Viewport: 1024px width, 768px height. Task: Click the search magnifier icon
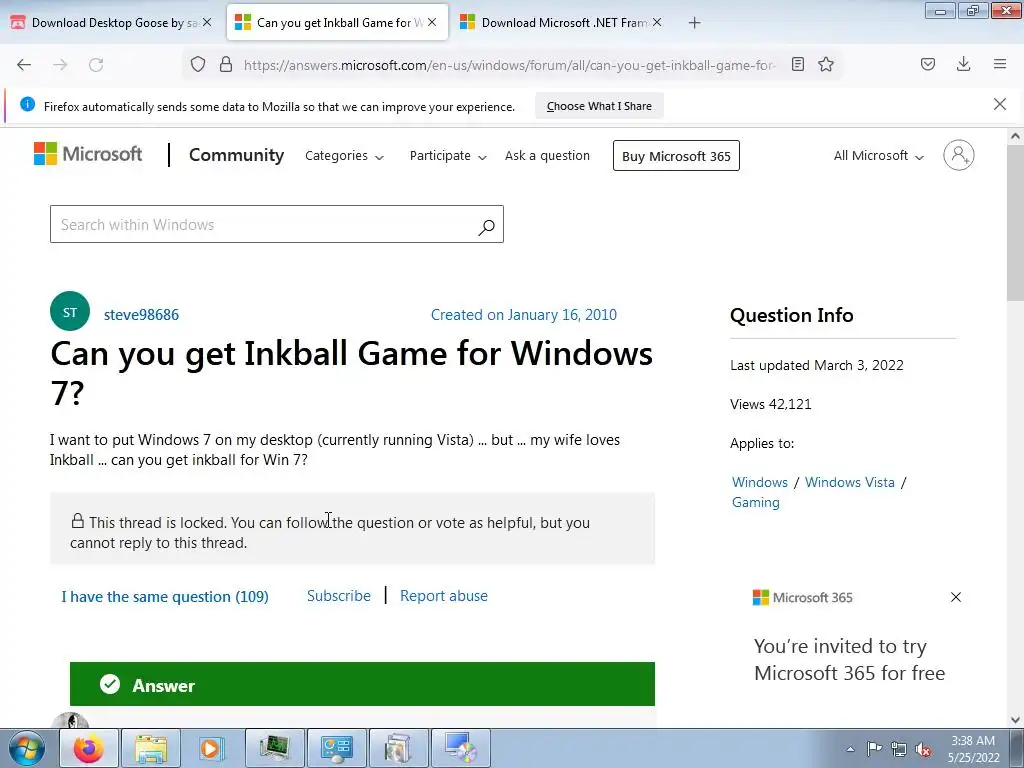[487, 226]
